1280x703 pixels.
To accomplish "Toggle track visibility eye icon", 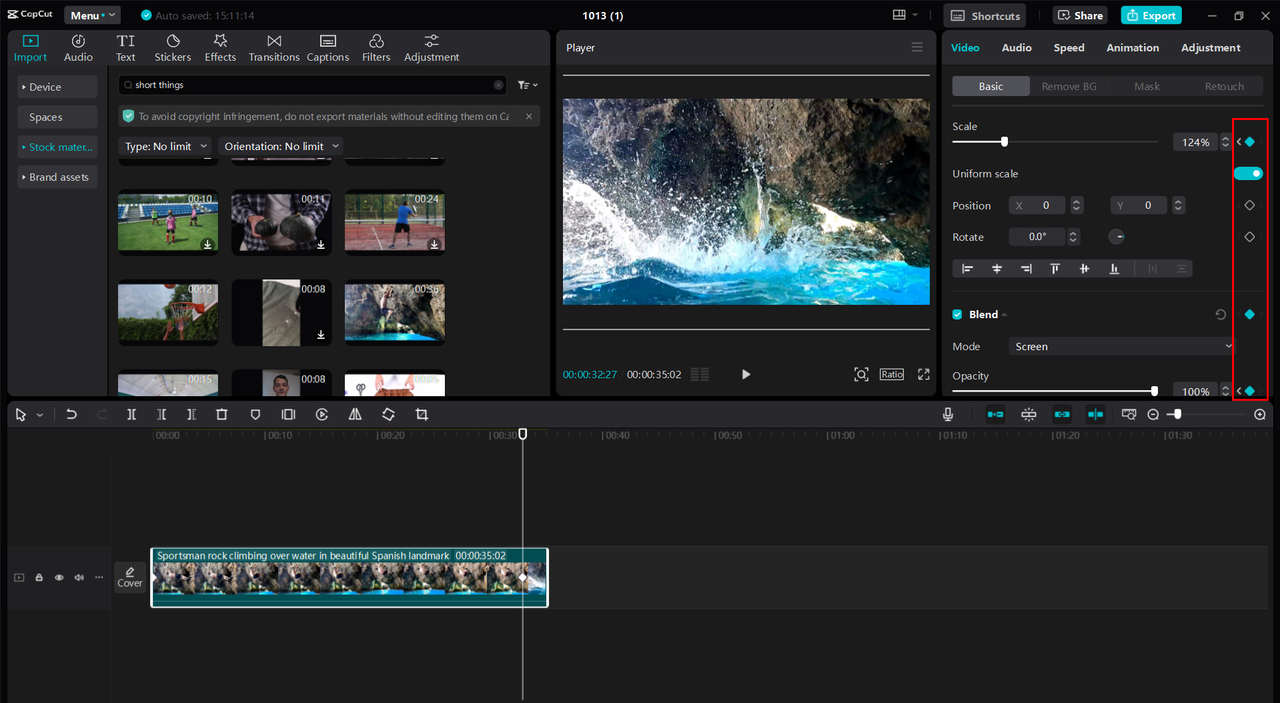I will coord(59,577).
